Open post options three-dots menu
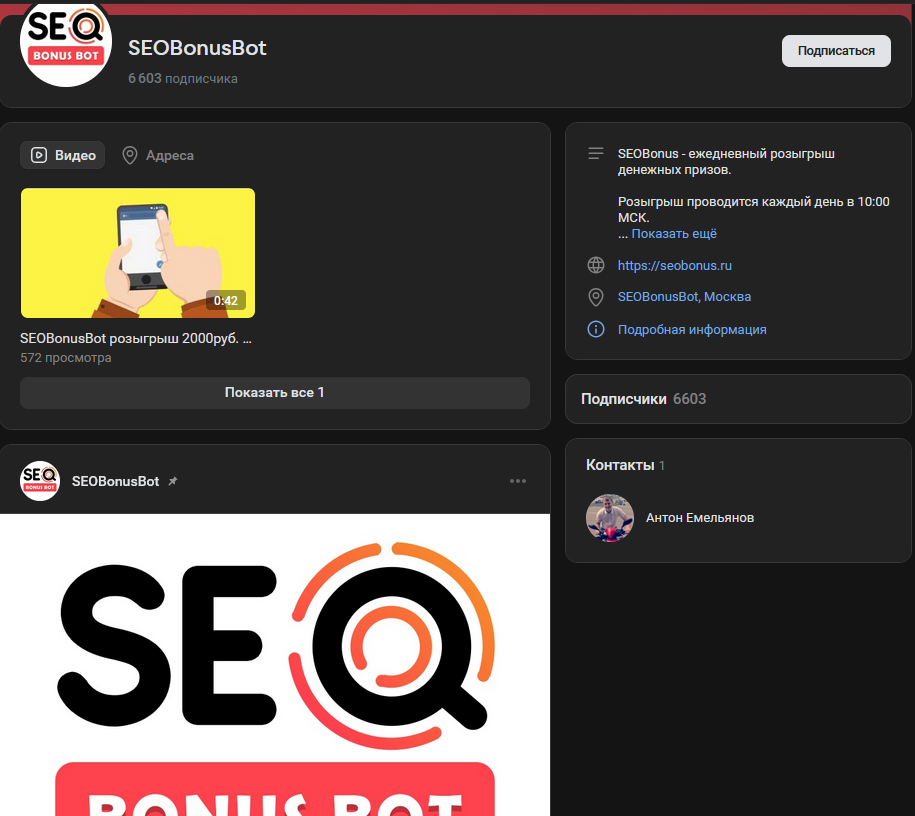The width and height of the screenshot is (915, 816). pyautogui.click(x=518, y=481)
